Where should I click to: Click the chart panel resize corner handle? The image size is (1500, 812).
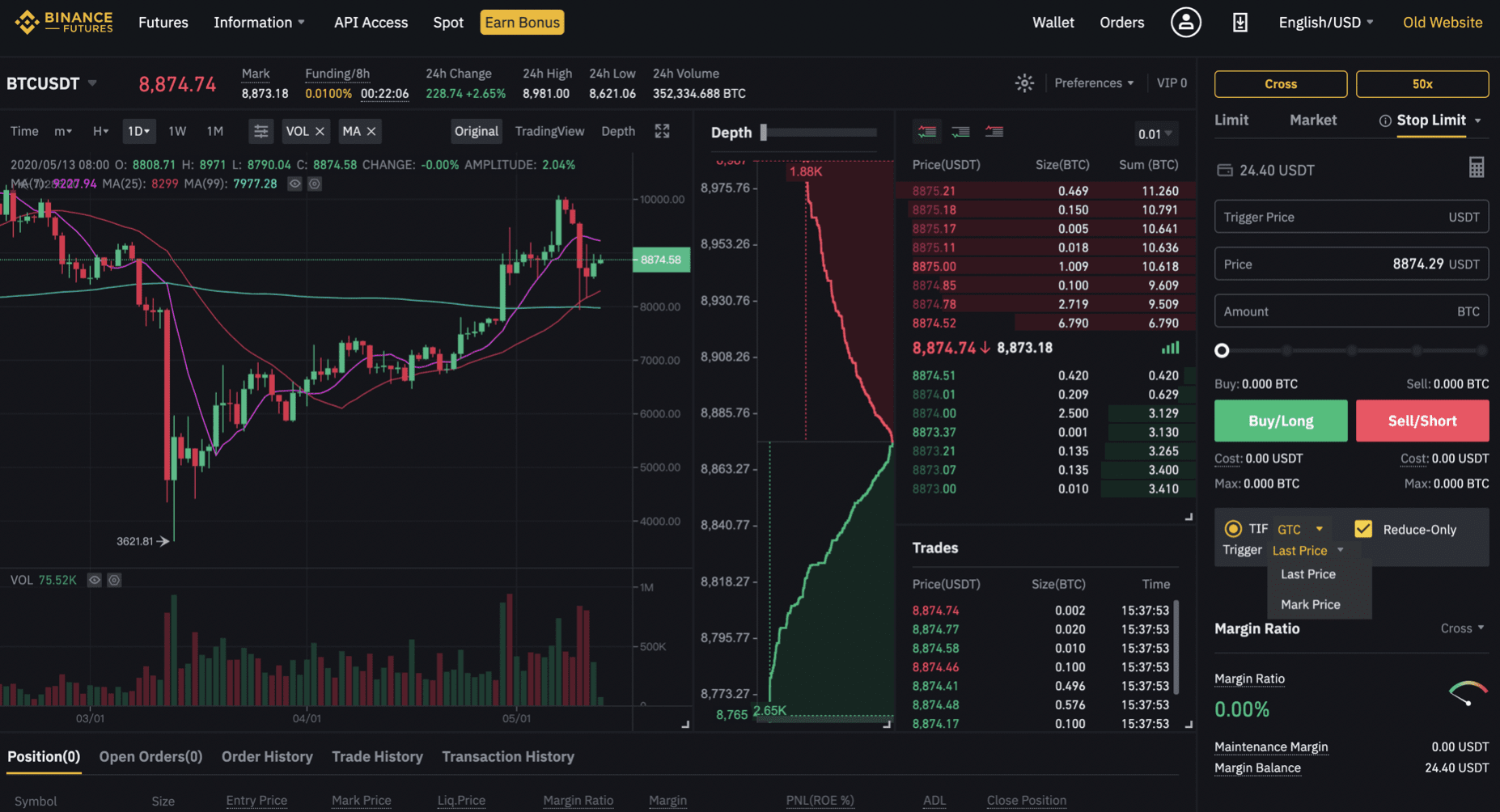[x=685, y=725]
